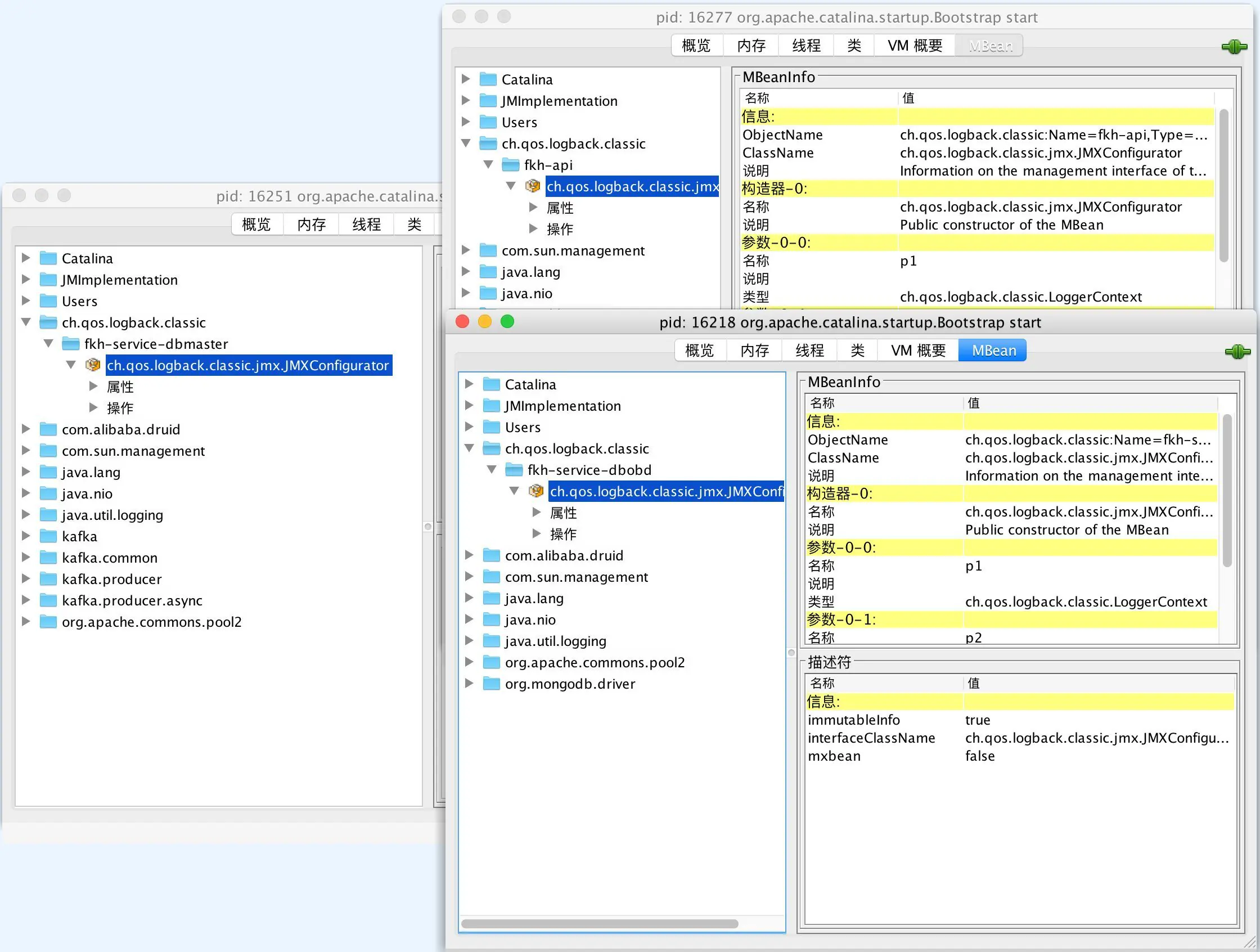
Task: Expand the 操作 node in pid 16251 tree
Action: (x=93, y=408)
